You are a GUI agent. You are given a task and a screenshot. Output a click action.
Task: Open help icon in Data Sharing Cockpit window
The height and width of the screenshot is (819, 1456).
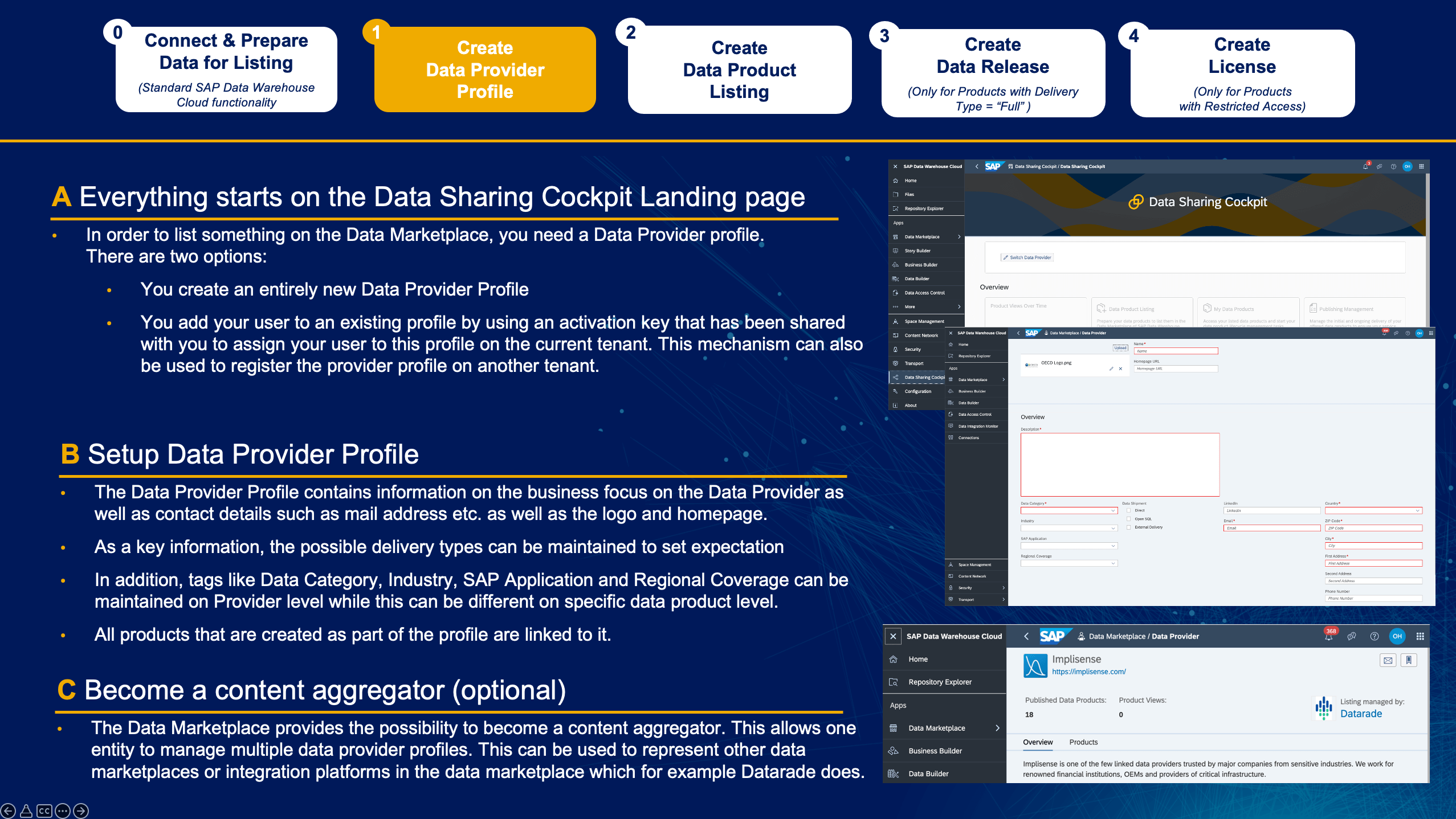tap(1393, 166)
